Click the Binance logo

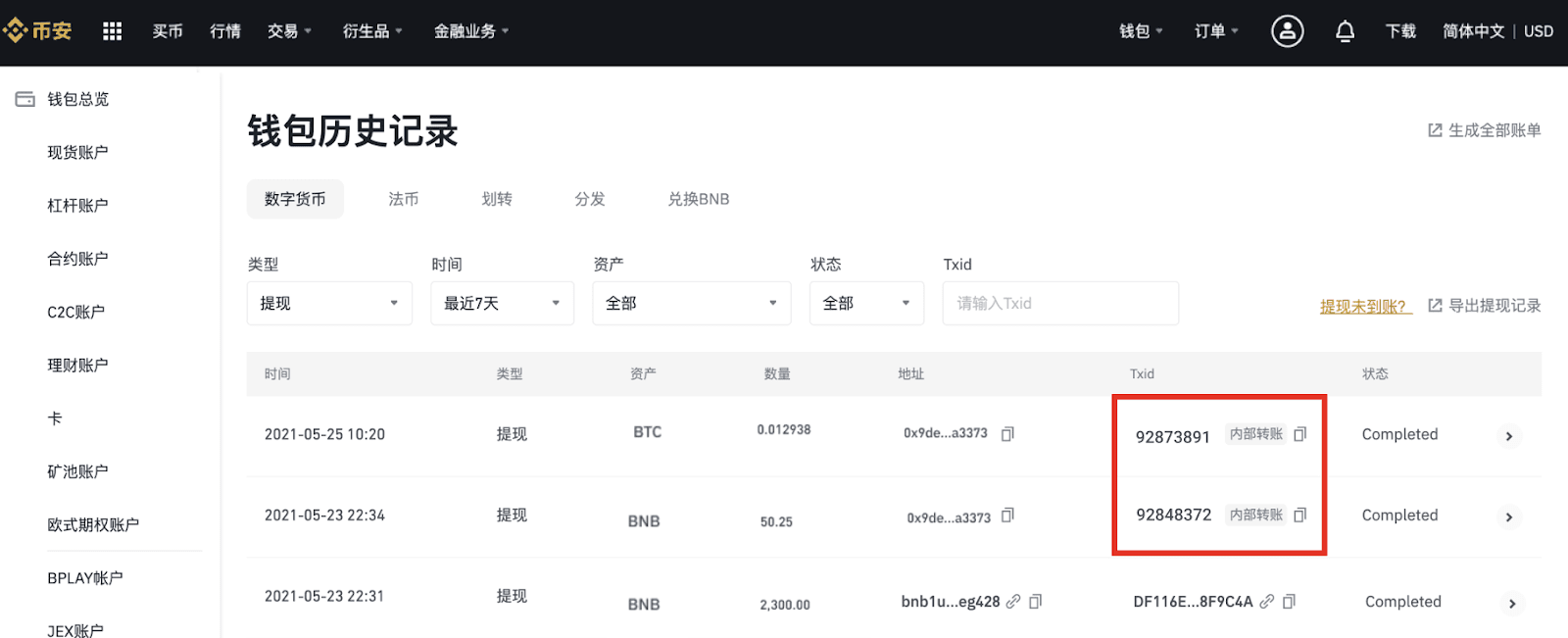coord(37,31)
